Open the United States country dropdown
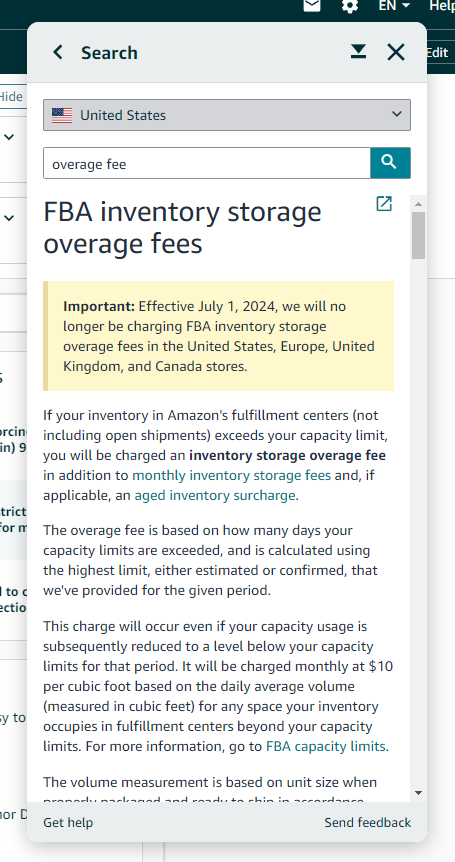 pos(227,115)
